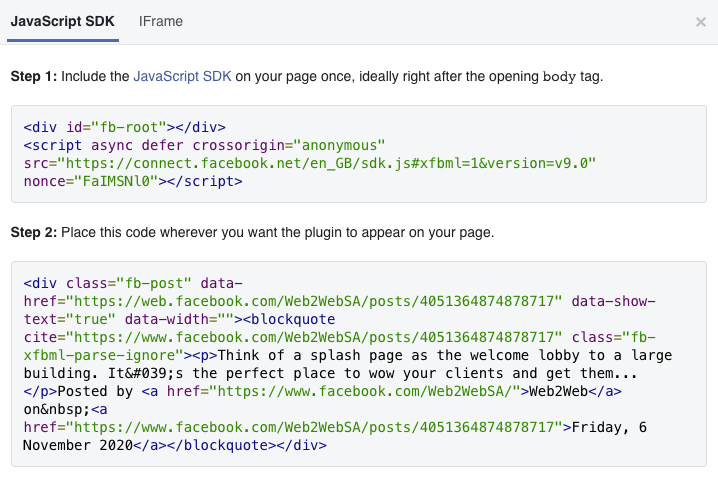This screenshot has width=718, height=488.
Task: Switch to the IFrame tab
Action: point(161,22)
